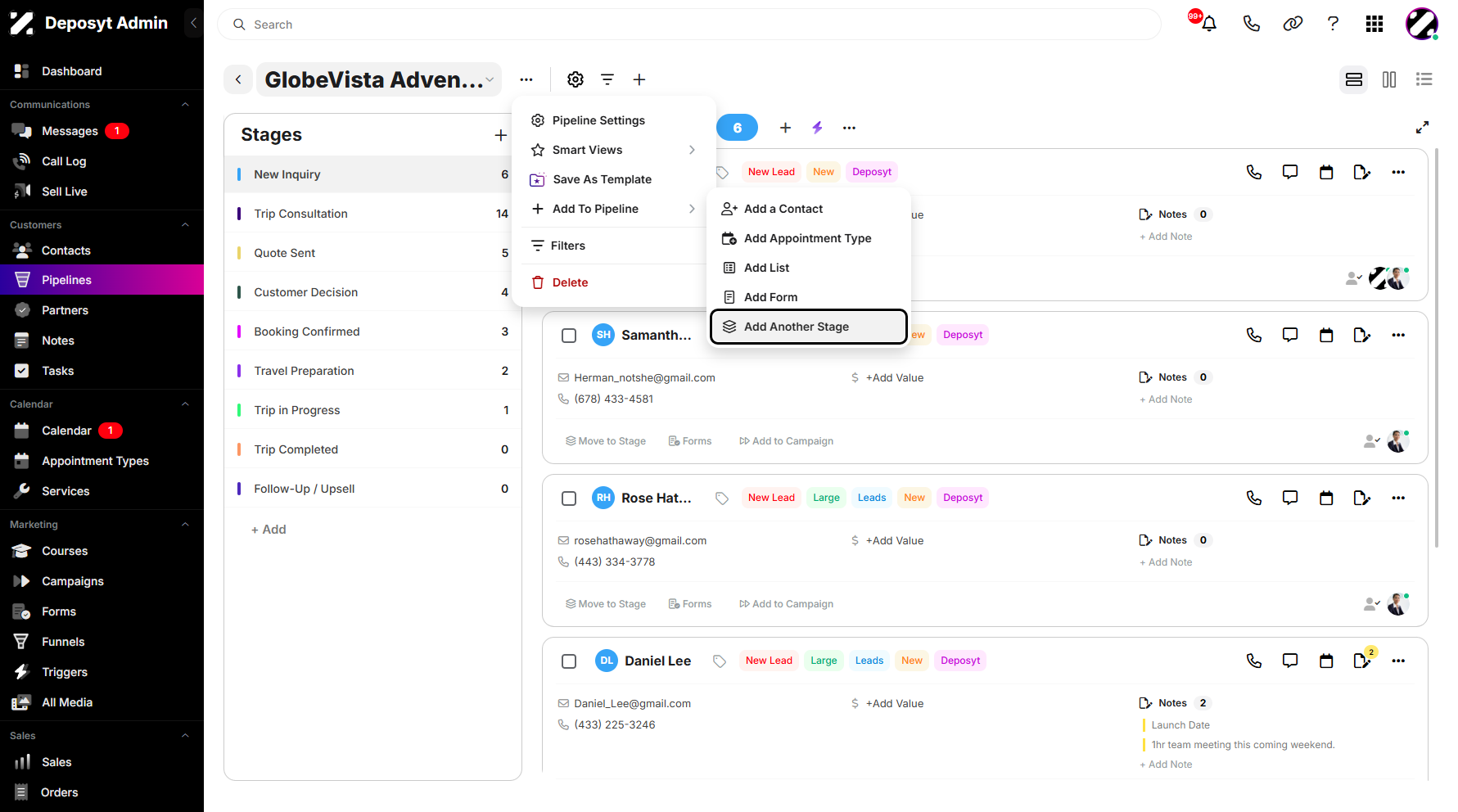
Task: Open calendar icon on Samantha's card
Action: coord(1326,335)
